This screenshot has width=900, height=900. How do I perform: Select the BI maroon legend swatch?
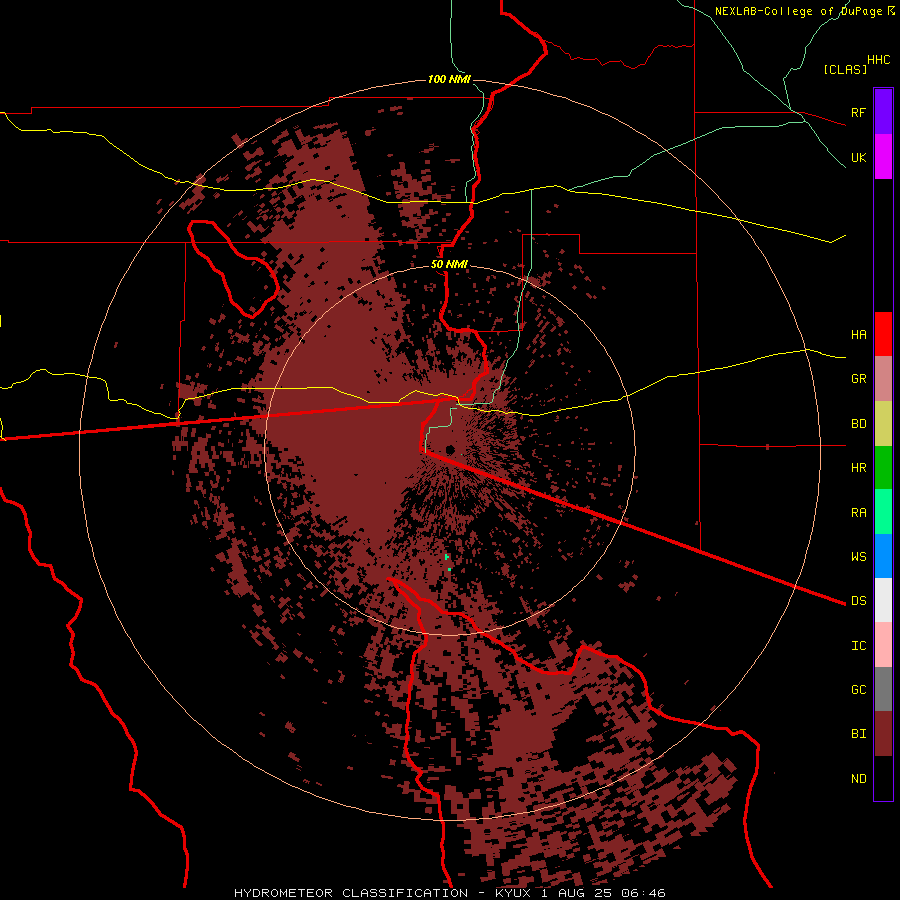tap(883, 734)
